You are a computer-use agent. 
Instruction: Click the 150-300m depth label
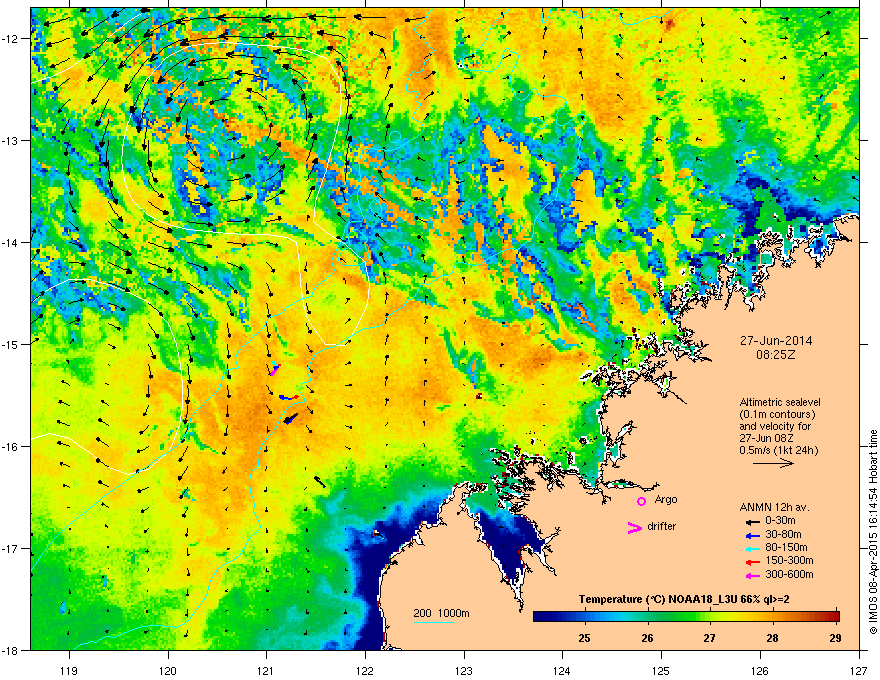(x=789, y=560)
